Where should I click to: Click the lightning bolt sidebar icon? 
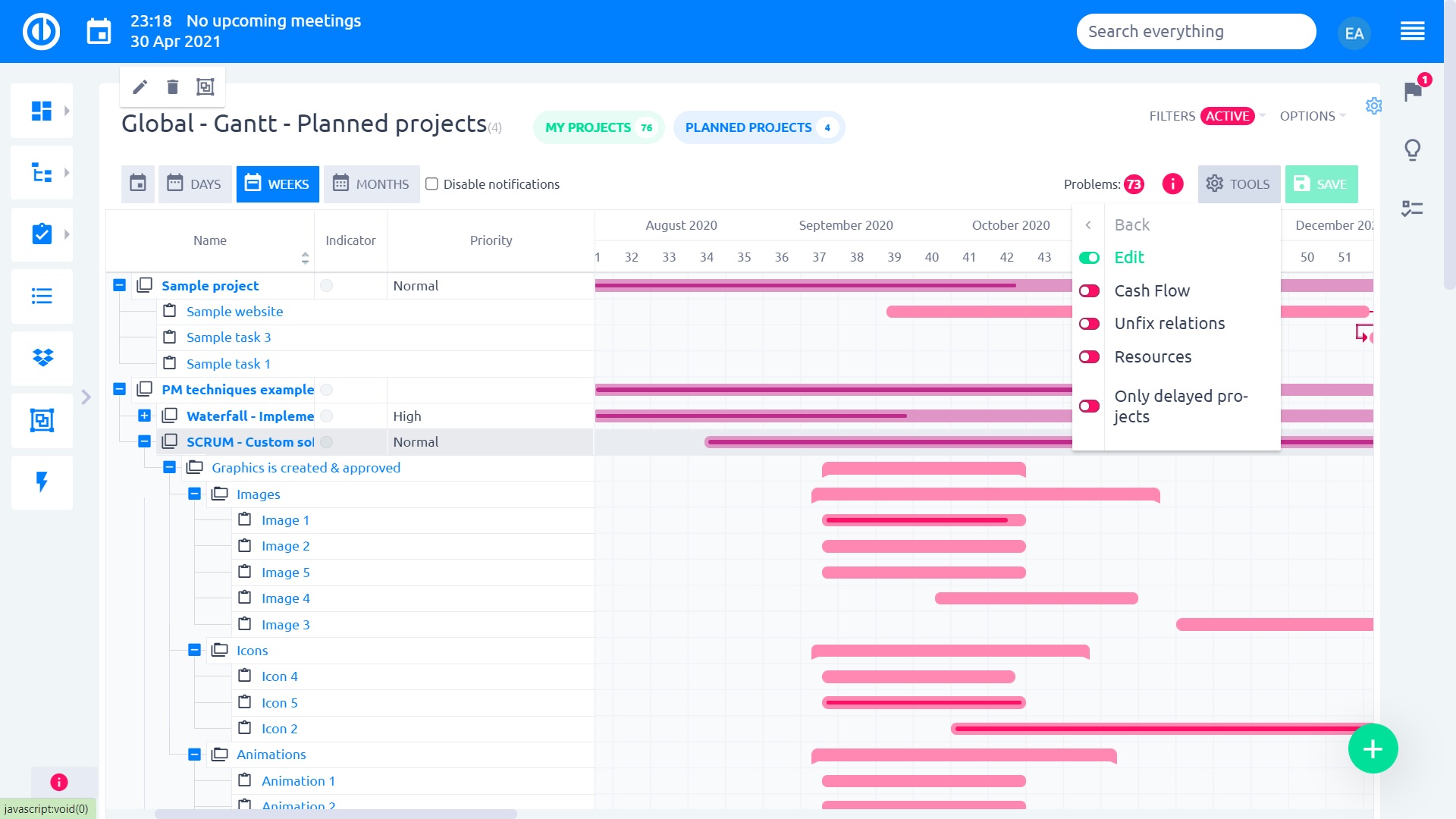[x=42, y=482]
